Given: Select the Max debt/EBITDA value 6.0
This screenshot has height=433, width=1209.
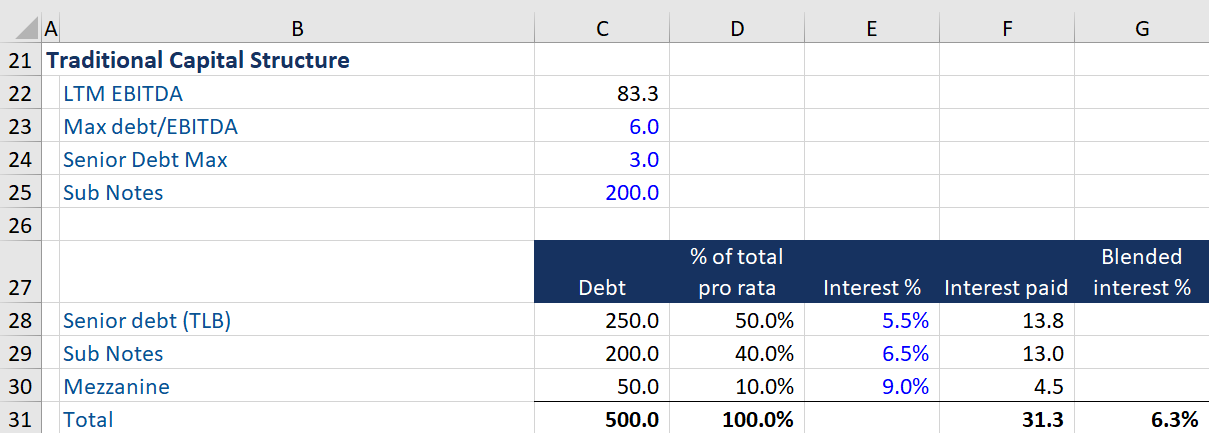Looking at the screenshot, I should pos(602,127).
